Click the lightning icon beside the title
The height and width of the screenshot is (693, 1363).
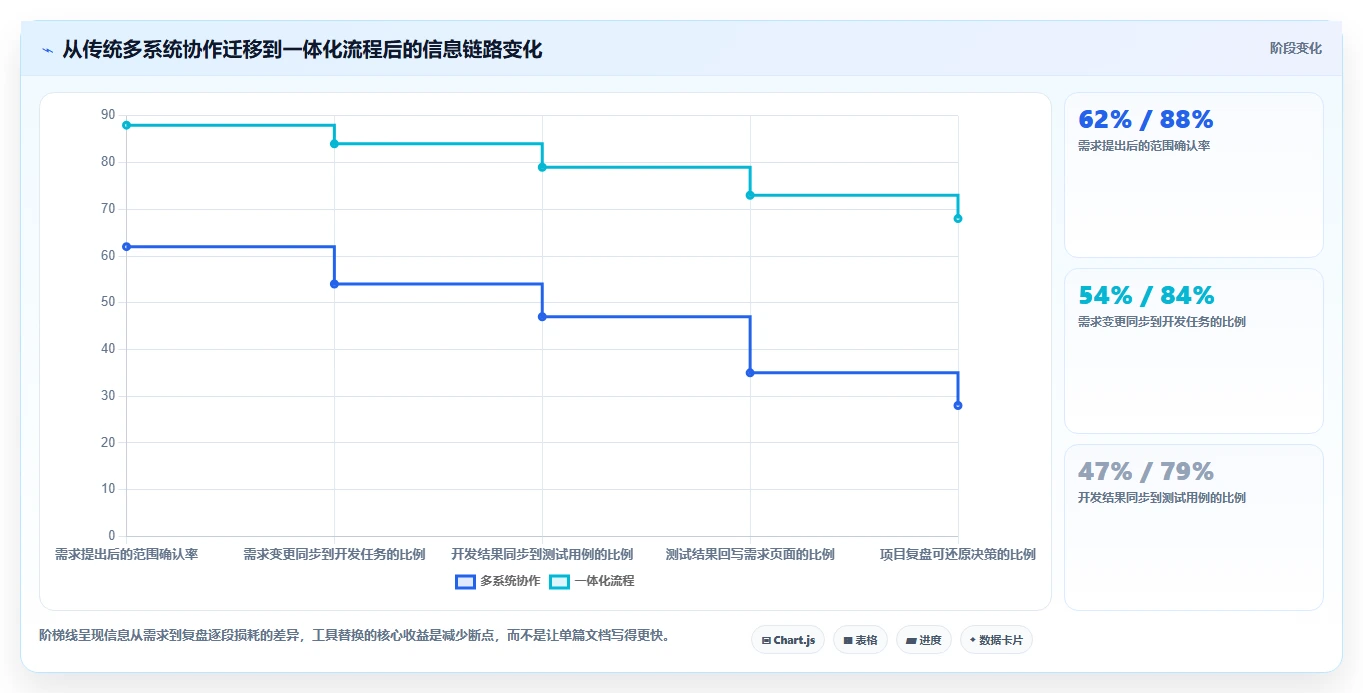pyautogui.click(x=48, y=50)
